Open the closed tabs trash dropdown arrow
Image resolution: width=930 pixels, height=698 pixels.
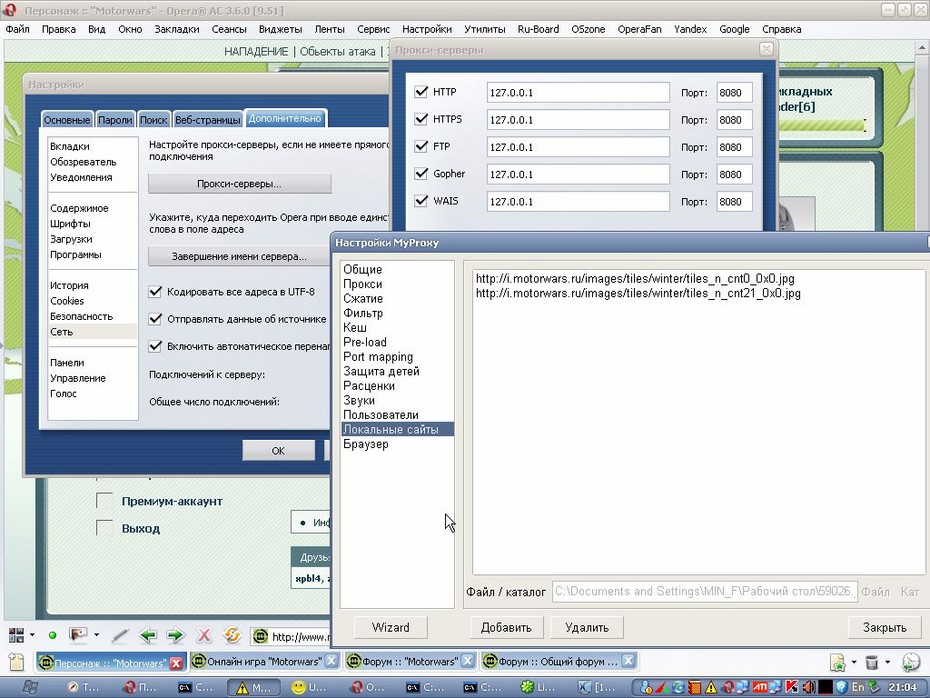(x=887, y=662)
